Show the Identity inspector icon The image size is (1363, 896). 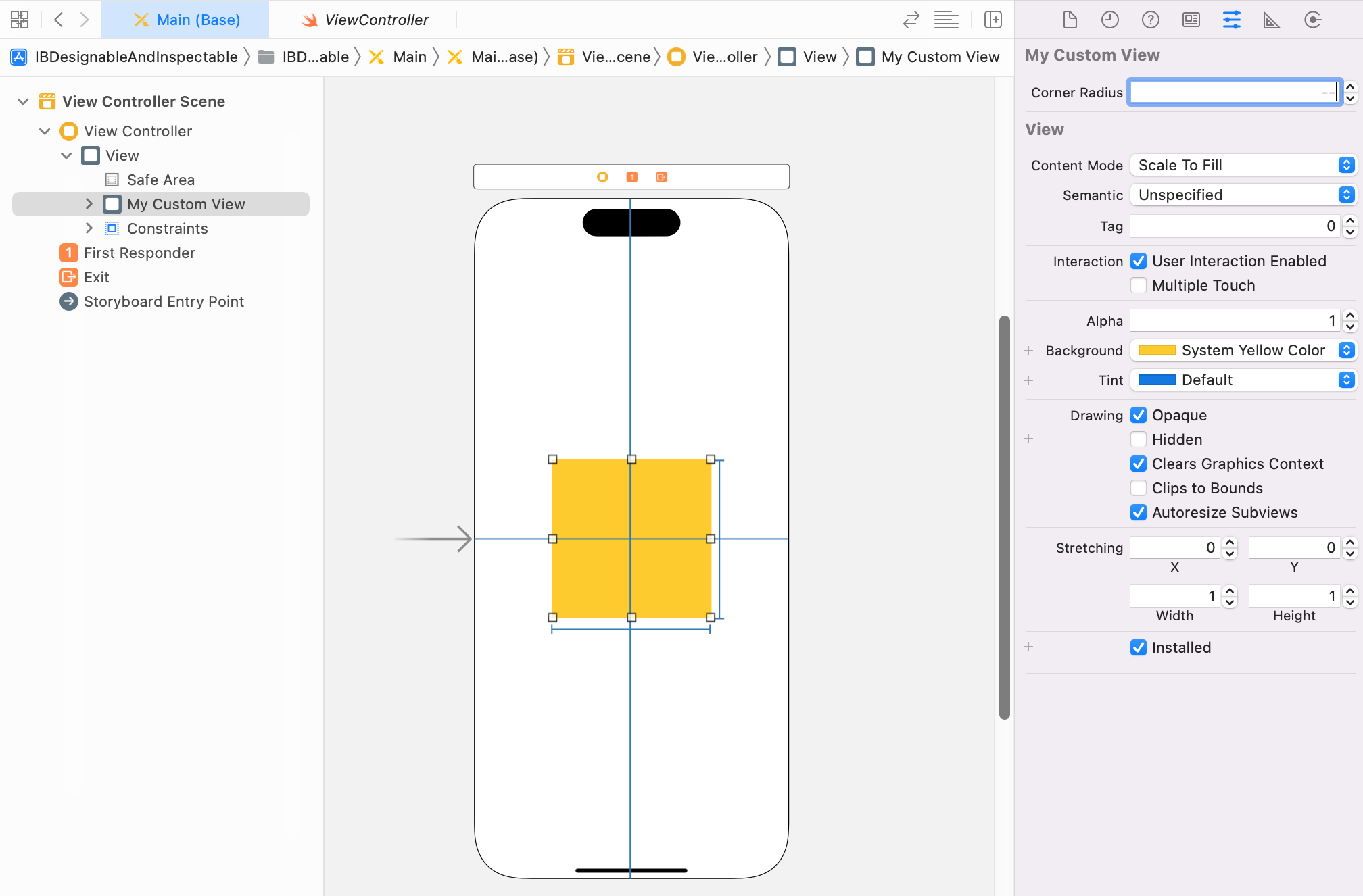(x=1191, y=20)
